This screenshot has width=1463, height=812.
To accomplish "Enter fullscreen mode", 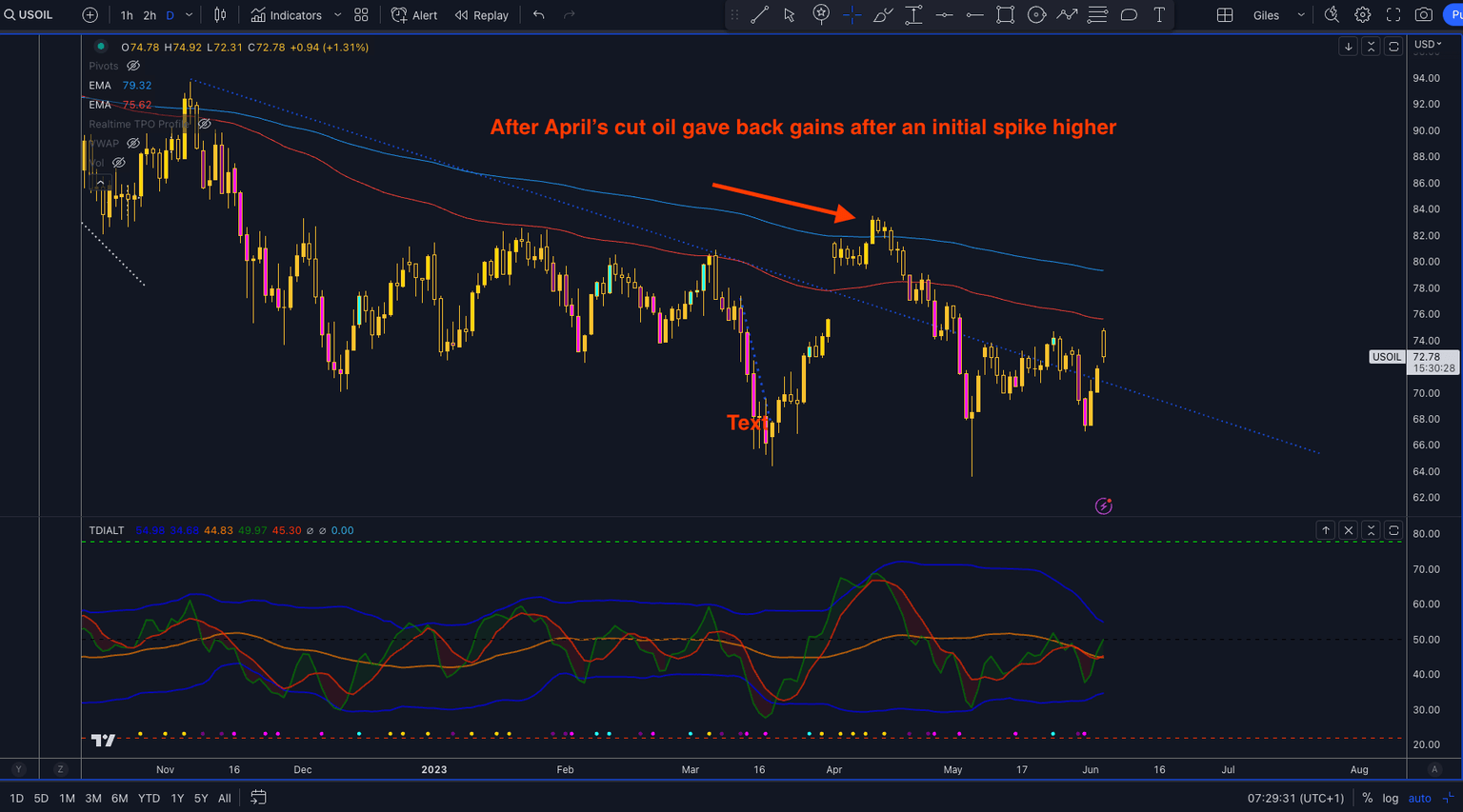I will (x=1393, y=15).
